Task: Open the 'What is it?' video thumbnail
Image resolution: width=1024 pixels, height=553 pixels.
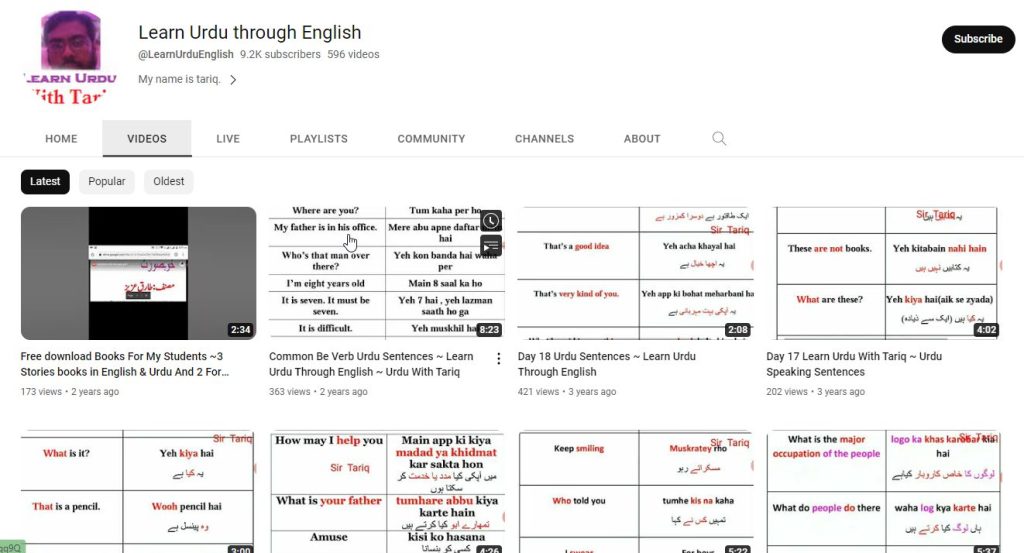Action: (138, 491)
